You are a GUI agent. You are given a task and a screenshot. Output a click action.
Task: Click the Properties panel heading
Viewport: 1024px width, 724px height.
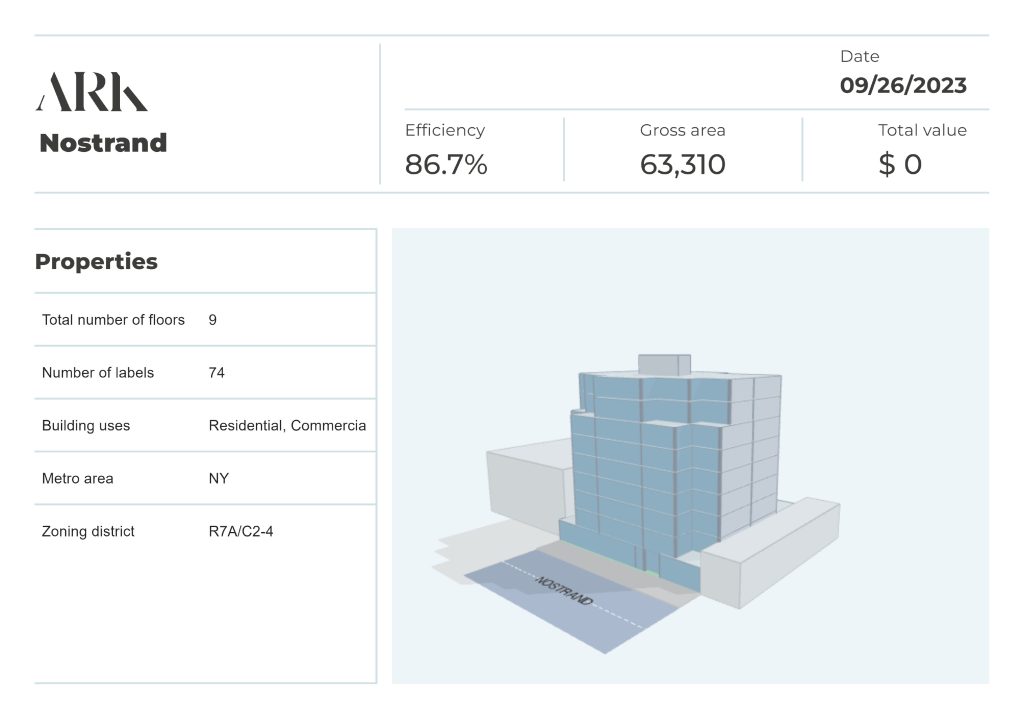tap(96, 262)
